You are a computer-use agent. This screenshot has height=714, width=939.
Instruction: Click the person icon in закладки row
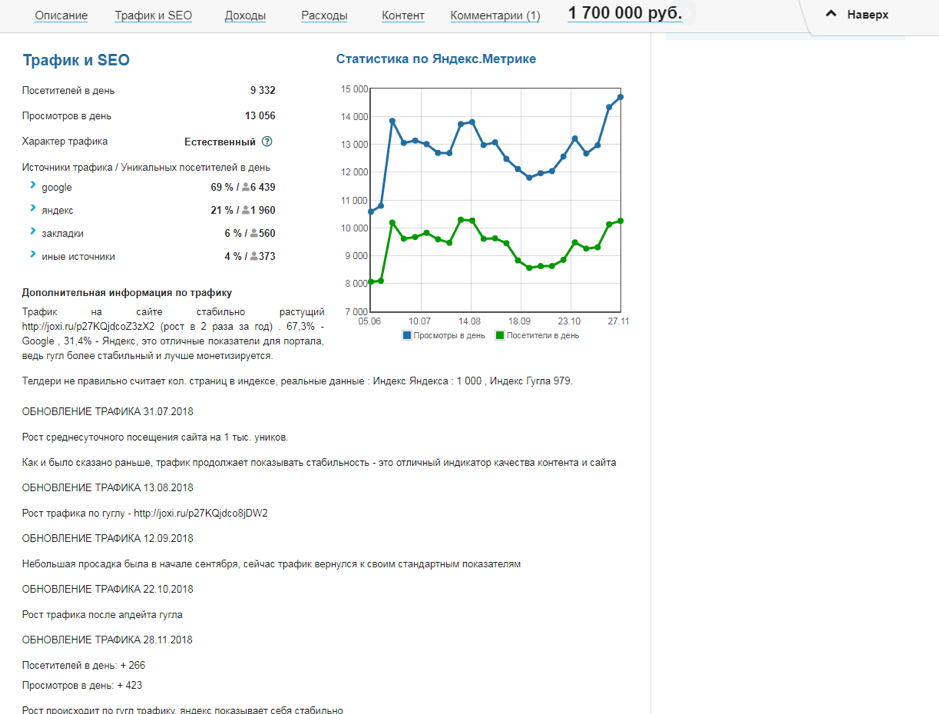(254, 233)
